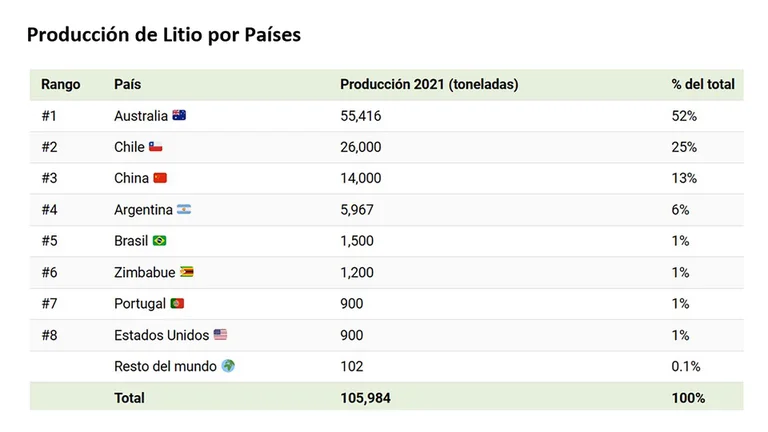Click the País column header
Screen dimensions: 768x432
pos(128,85)
